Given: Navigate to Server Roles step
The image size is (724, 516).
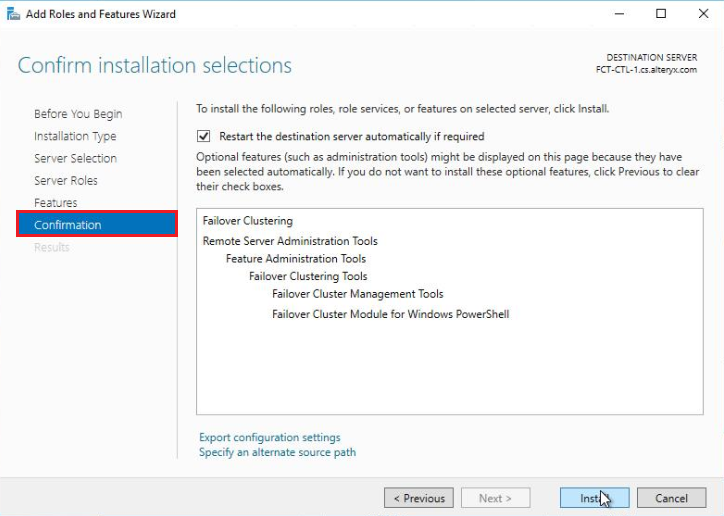Looking at the screenshot, I should (66, 180).
